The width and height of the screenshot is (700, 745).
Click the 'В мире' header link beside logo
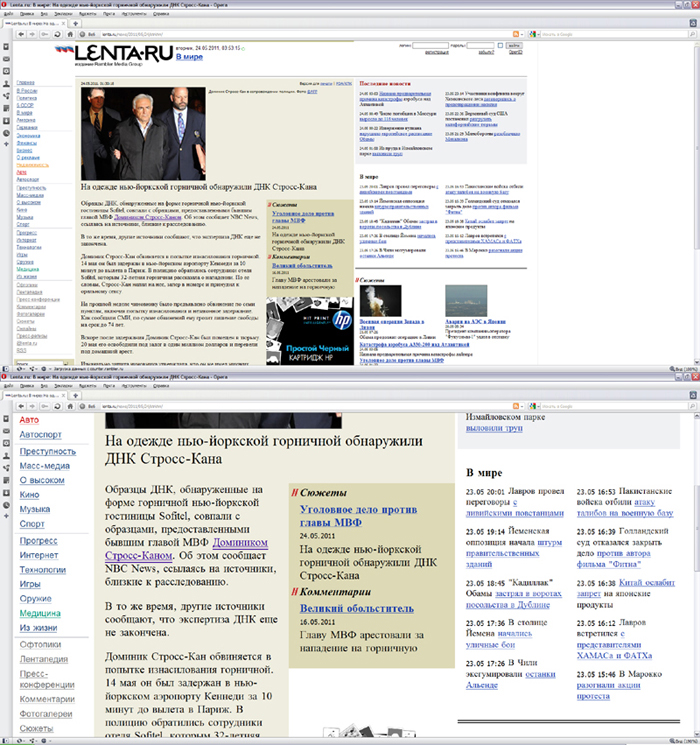pos(192,56)
